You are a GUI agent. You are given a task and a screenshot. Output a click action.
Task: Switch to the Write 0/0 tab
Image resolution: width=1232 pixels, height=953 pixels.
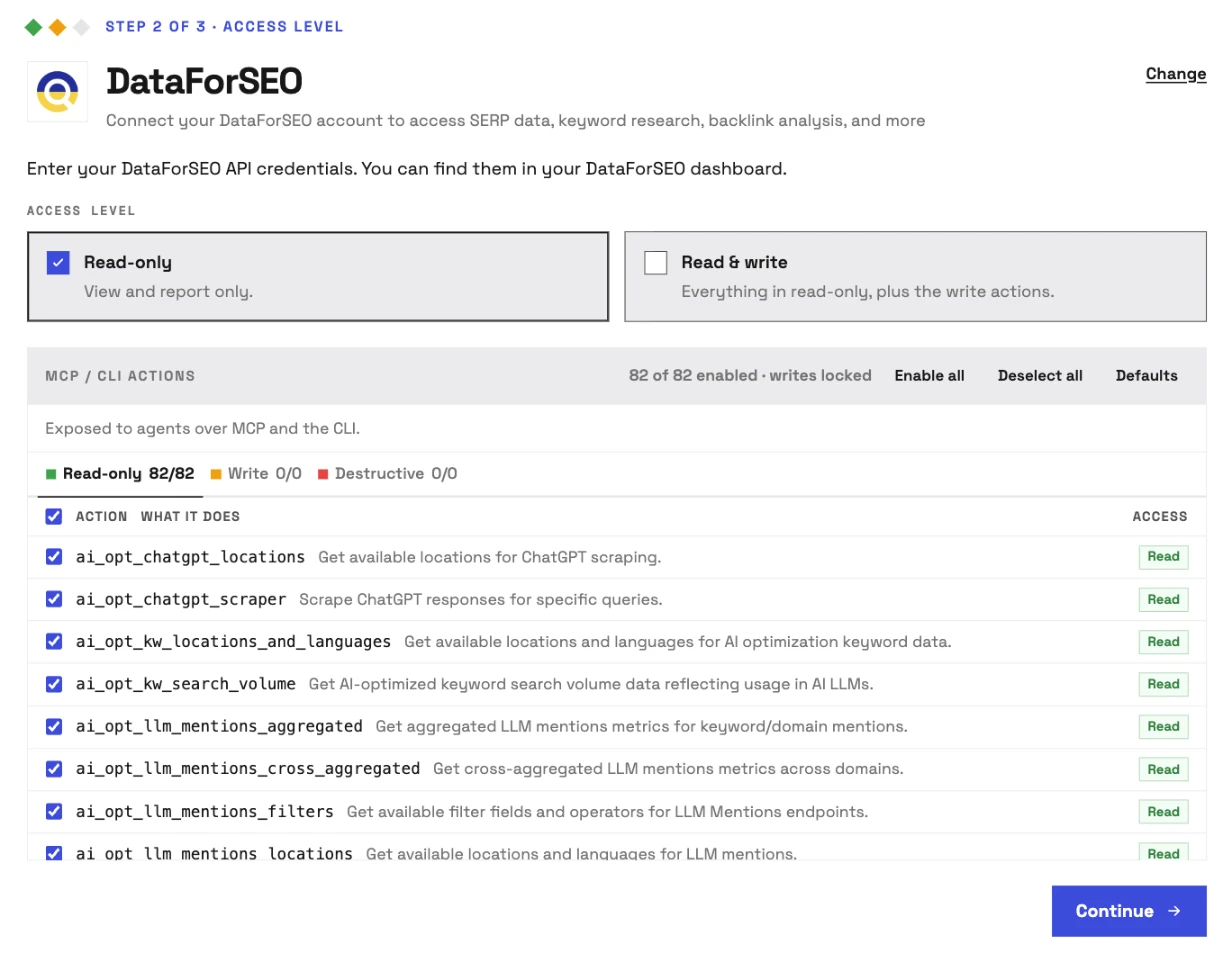tap(256, 474)
